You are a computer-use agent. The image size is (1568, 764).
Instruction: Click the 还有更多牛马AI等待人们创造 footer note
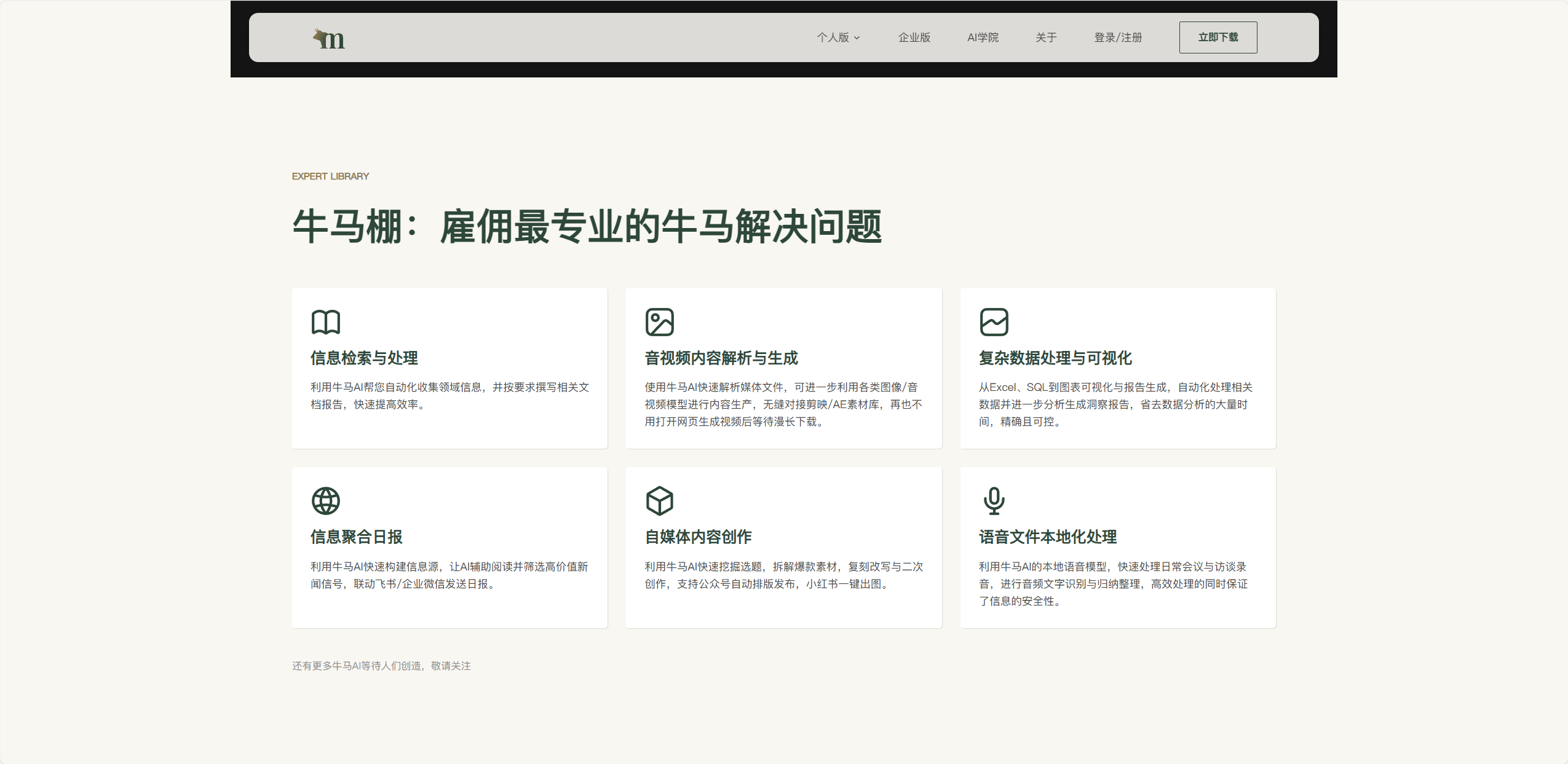tap(381, 666)
